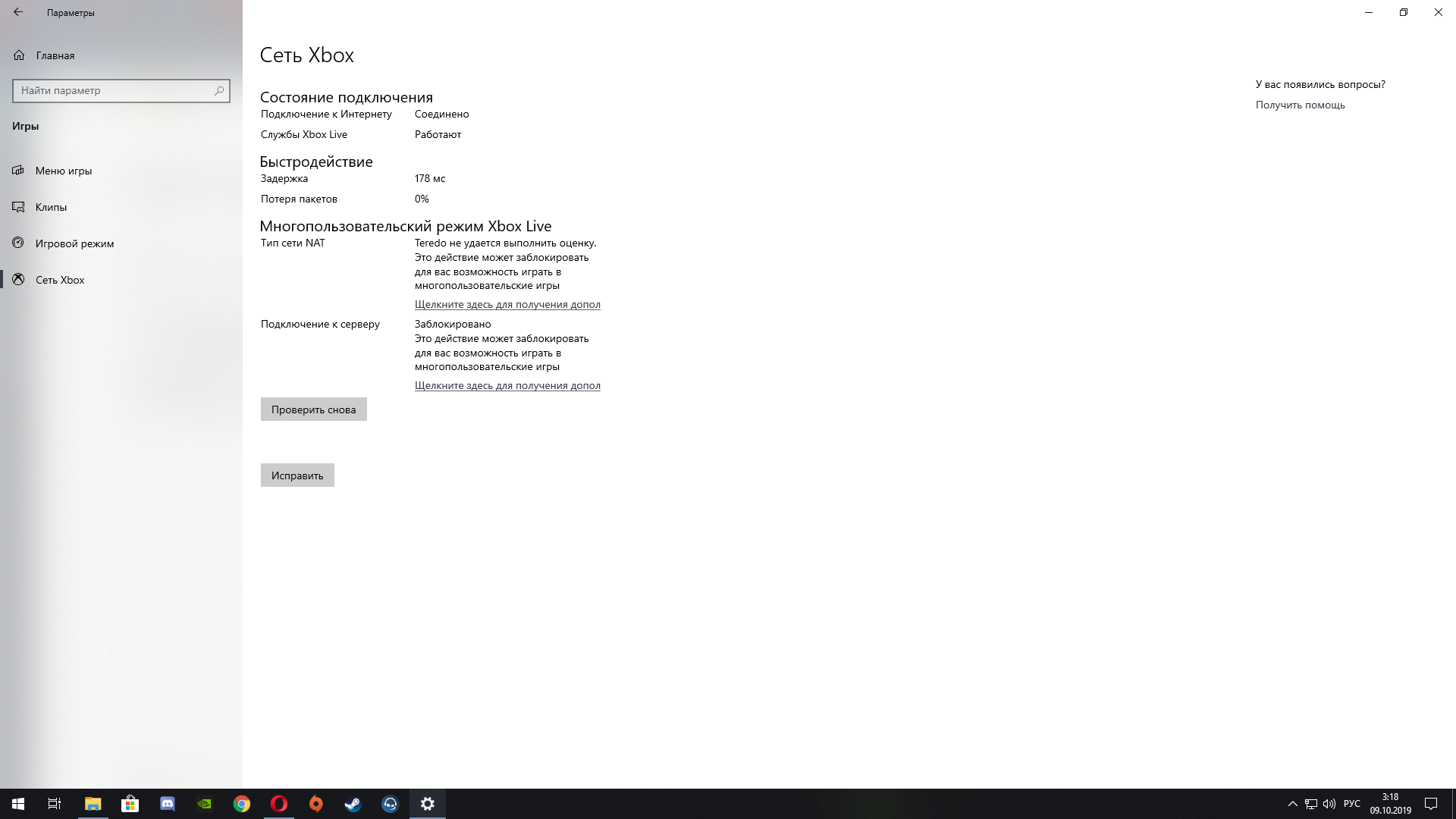
Task: Open network icon in system tray
Action: click(x=1310, y=804)
